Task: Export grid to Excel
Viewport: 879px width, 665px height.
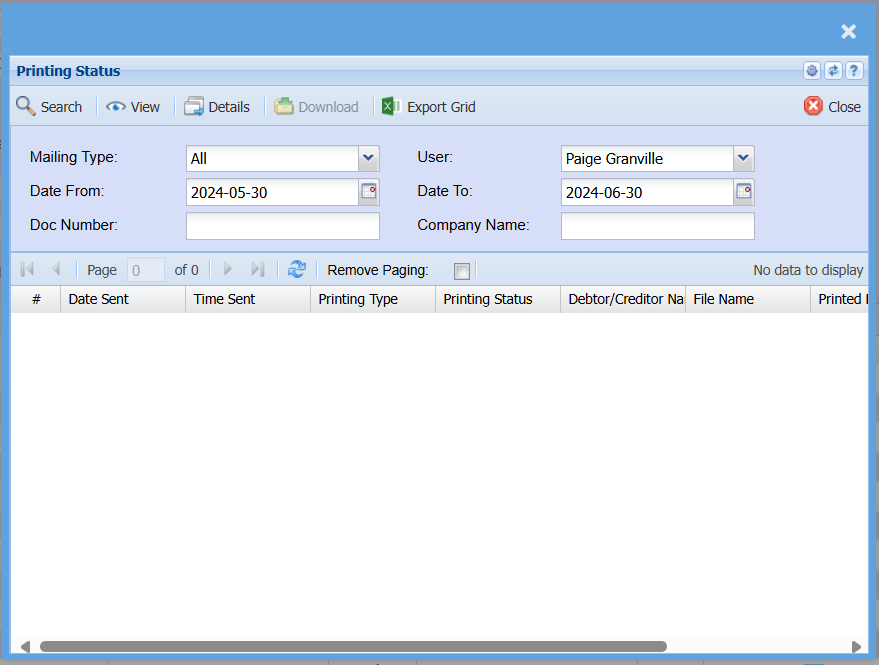Action: (429, 107)
